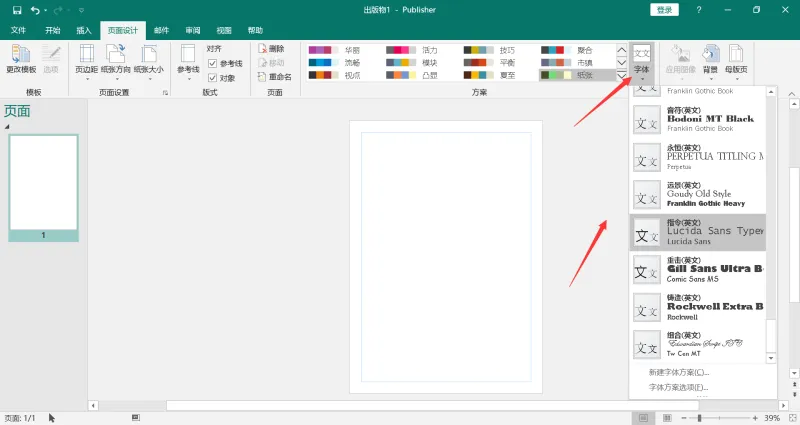Switch to single page view icon
Image resolution: width=800 pixels, height=425 pixels.
pos(643,418)
